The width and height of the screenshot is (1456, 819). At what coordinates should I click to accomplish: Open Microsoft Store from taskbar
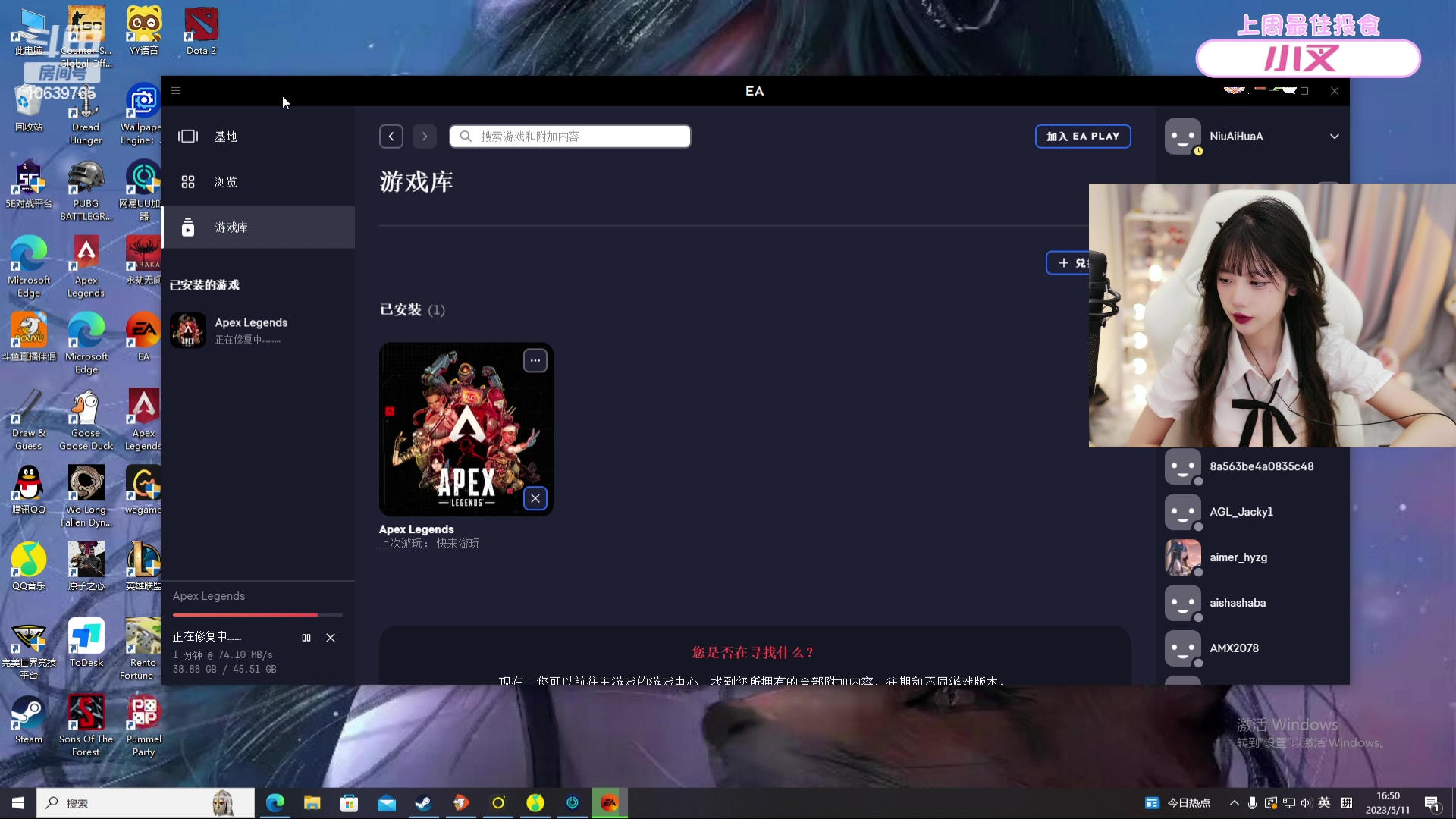349,803
